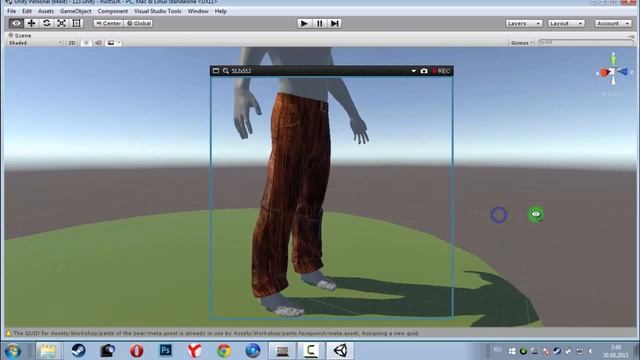
Task: Open the GameObject menu
Action: pyautogui.click(x=76, y=11)
